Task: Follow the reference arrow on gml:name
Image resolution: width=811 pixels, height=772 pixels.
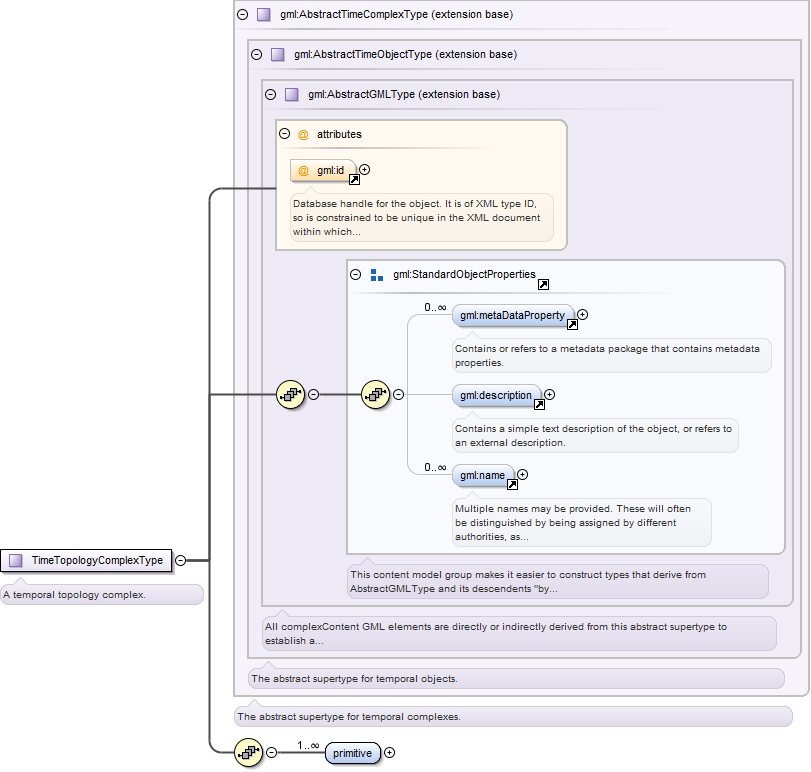Action: click(x=512, y=484)
